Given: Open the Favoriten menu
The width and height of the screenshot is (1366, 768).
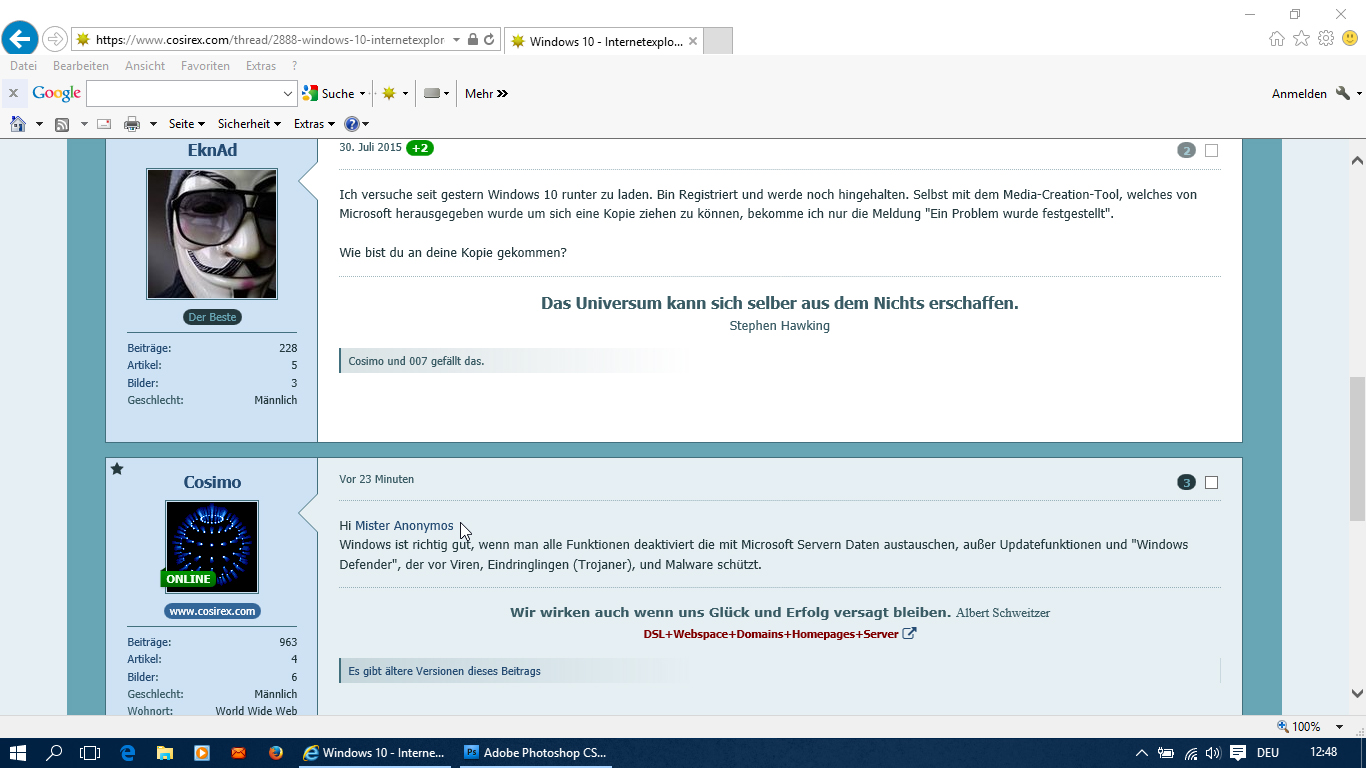Looking at the screenshot, I should click(205, 66).
